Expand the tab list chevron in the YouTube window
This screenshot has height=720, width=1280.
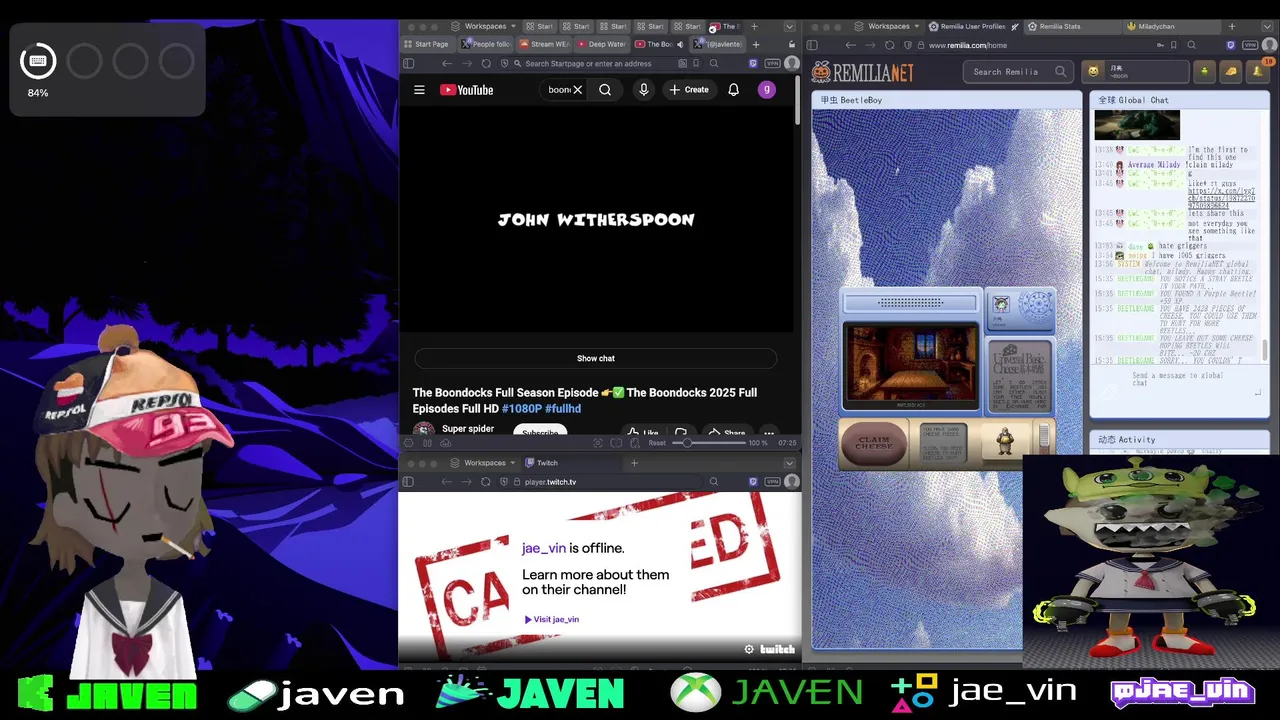point(789,26)
